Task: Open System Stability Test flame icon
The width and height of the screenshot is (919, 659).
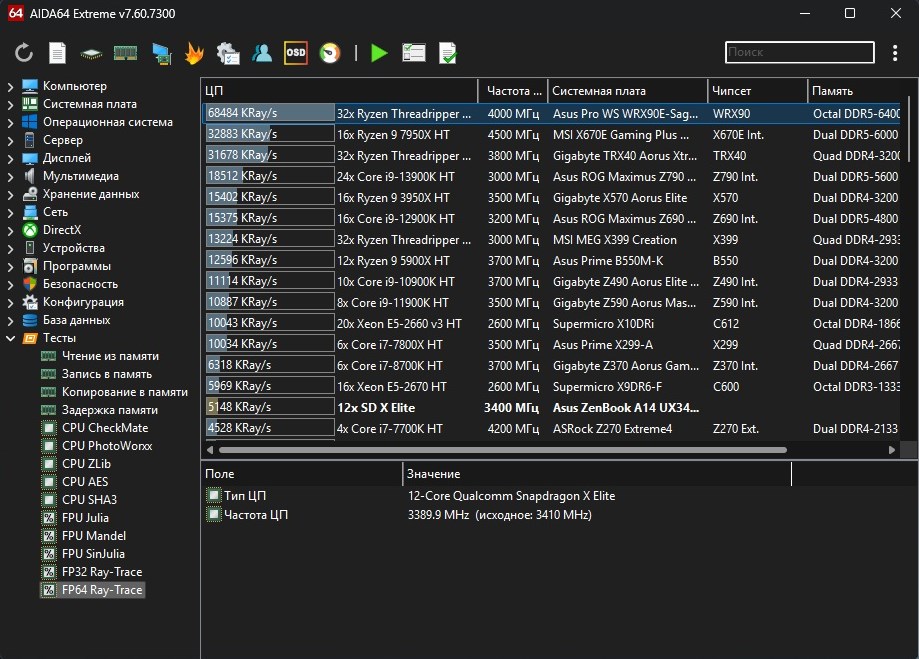Action: pyautogui.click(x=194, y=53)
